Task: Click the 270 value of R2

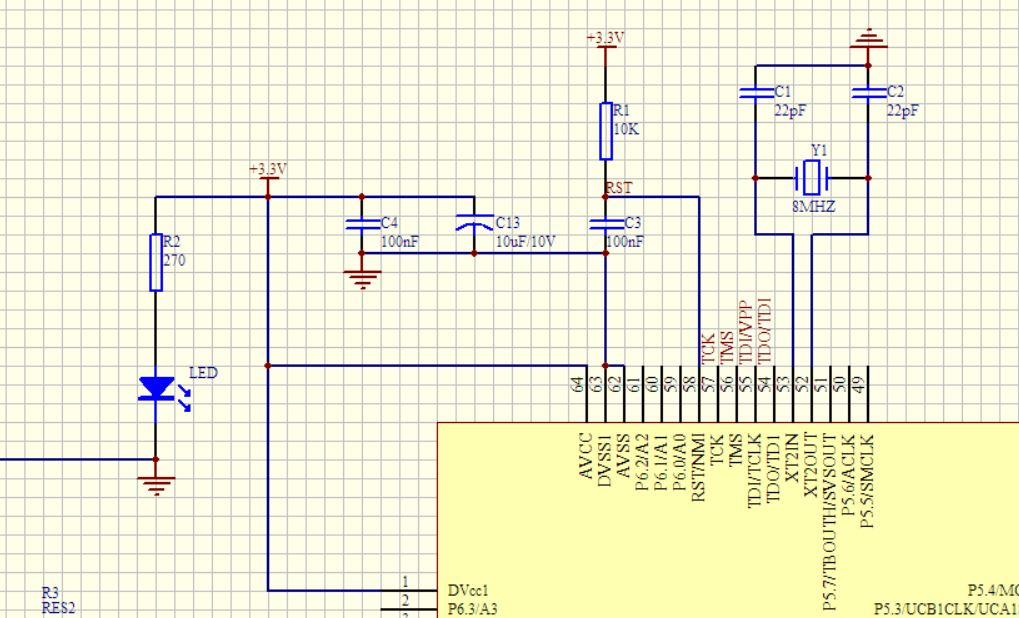Action: point(174,261)
